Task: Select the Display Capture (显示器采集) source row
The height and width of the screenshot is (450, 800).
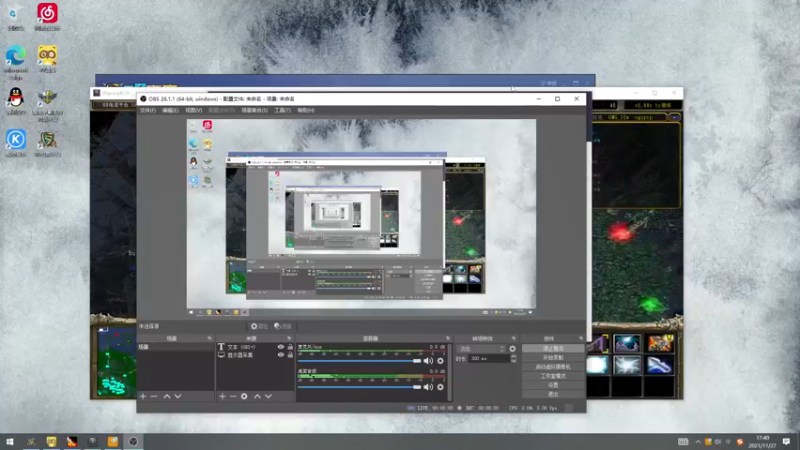Action: tap(255, 355)
